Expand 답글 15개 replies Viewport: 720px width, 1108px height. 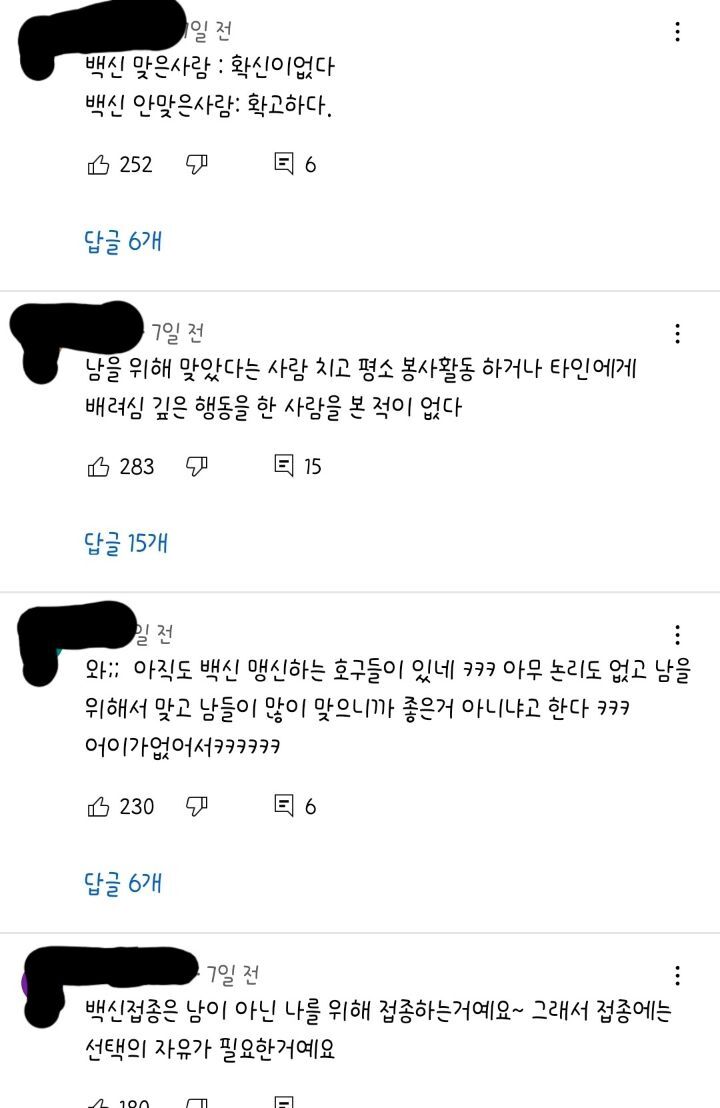(126, 543)
